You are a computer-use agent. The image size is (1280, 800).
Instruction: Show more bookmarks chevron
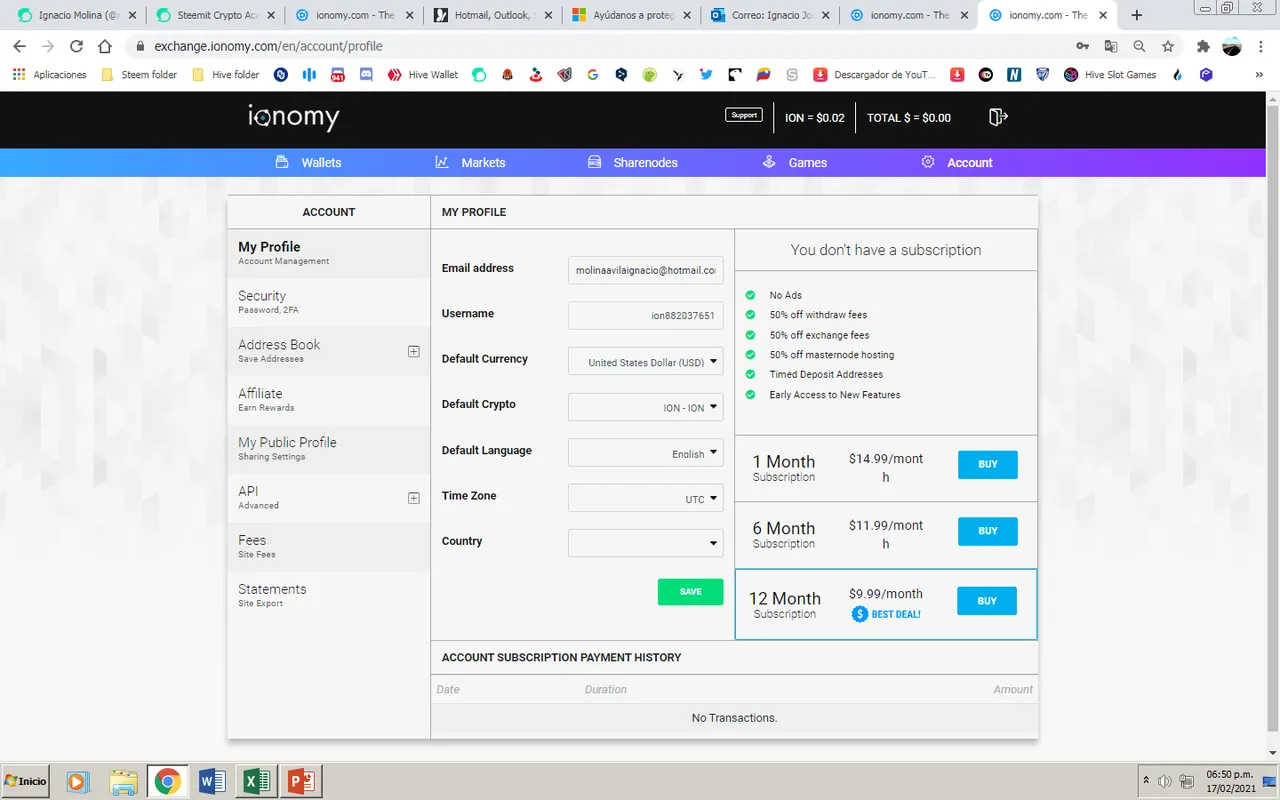point(1259,75)
